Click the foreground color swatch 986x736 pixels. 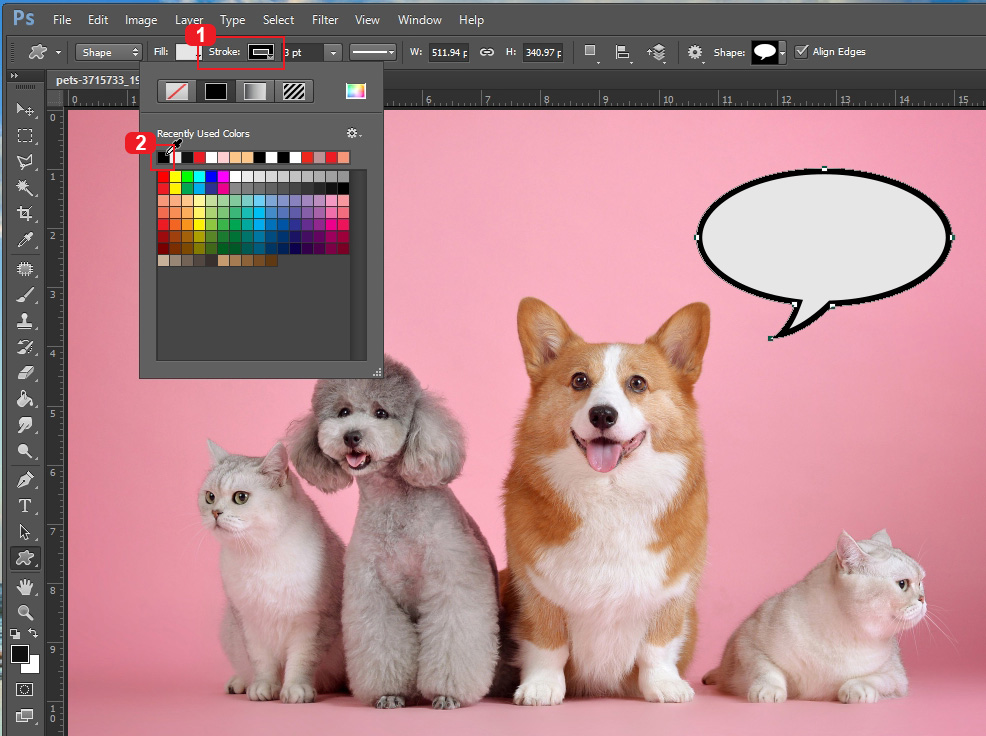(19, 654)
